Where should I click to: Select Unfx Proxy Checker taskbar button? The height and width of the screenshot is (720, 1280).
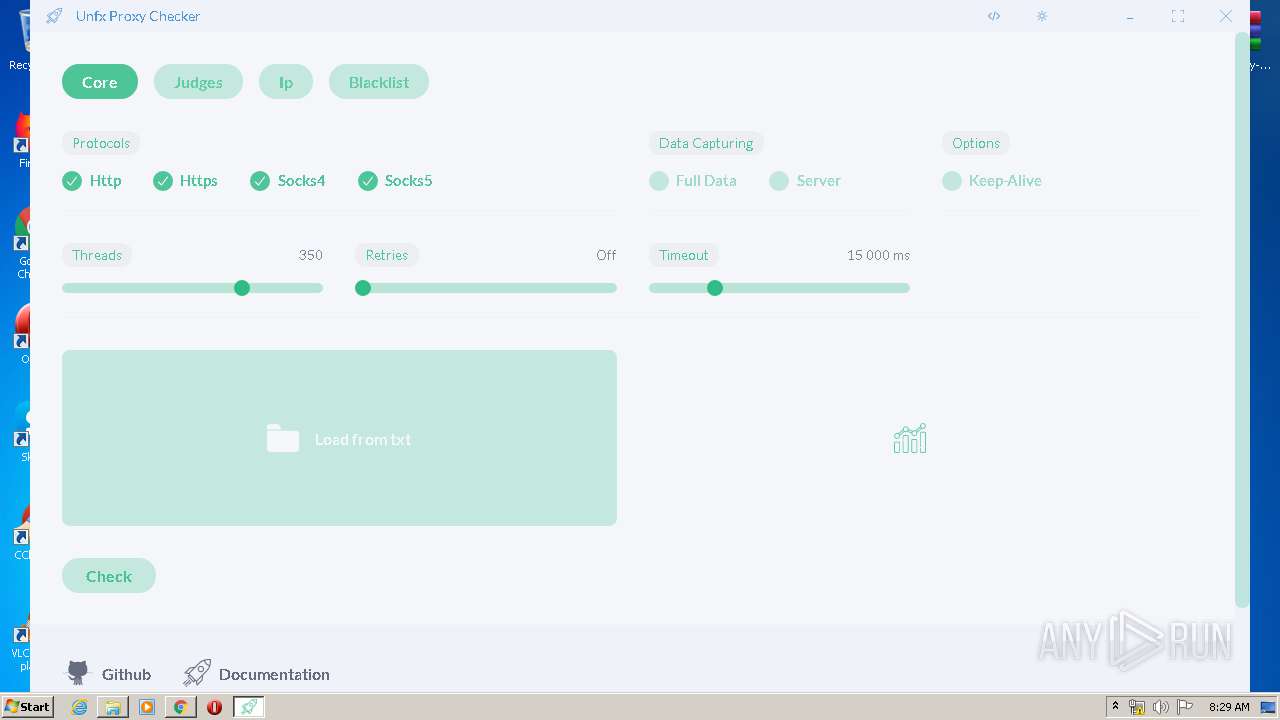(x=248, y=707)
